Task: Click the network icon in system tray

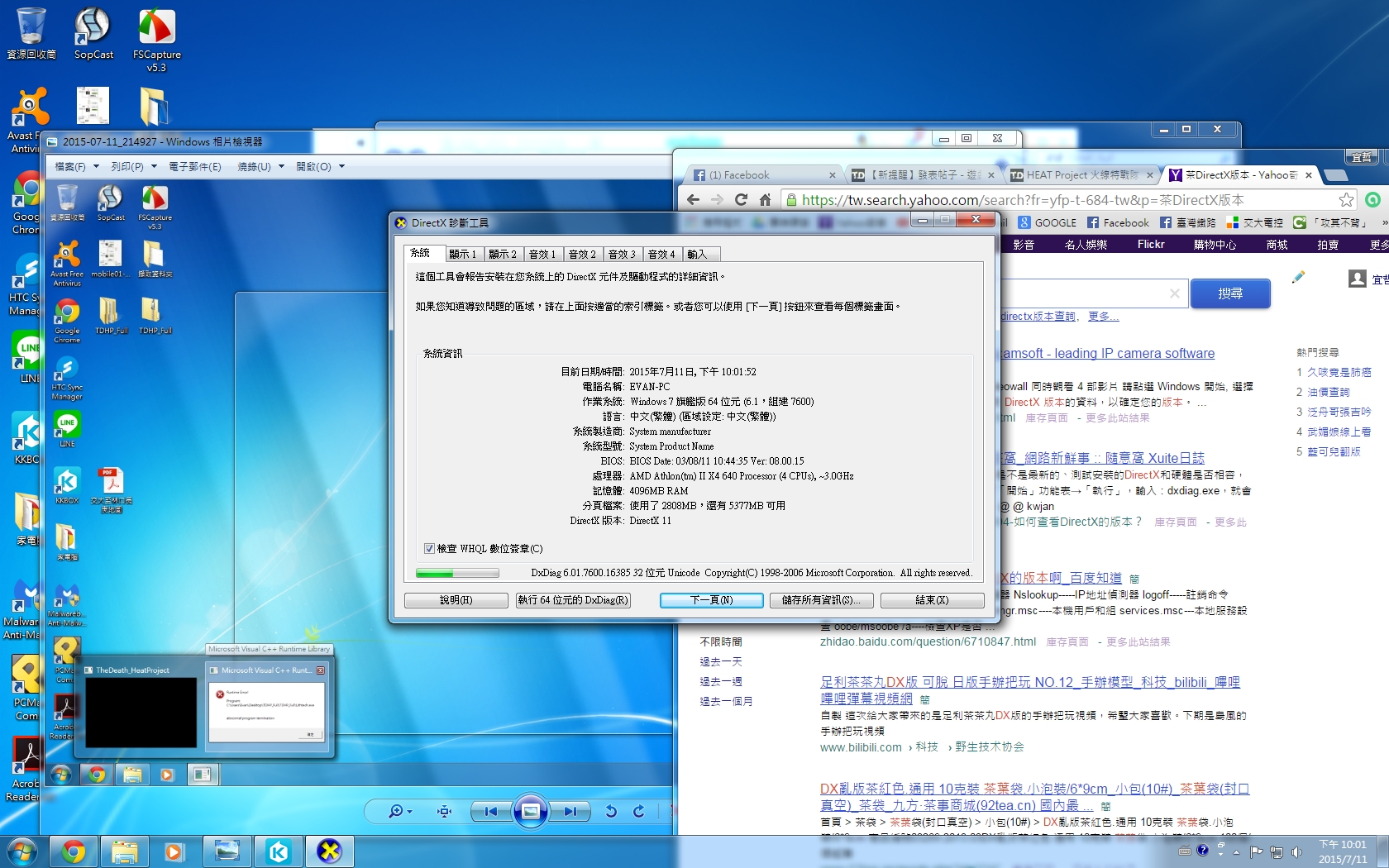Action: (1277, 851)
